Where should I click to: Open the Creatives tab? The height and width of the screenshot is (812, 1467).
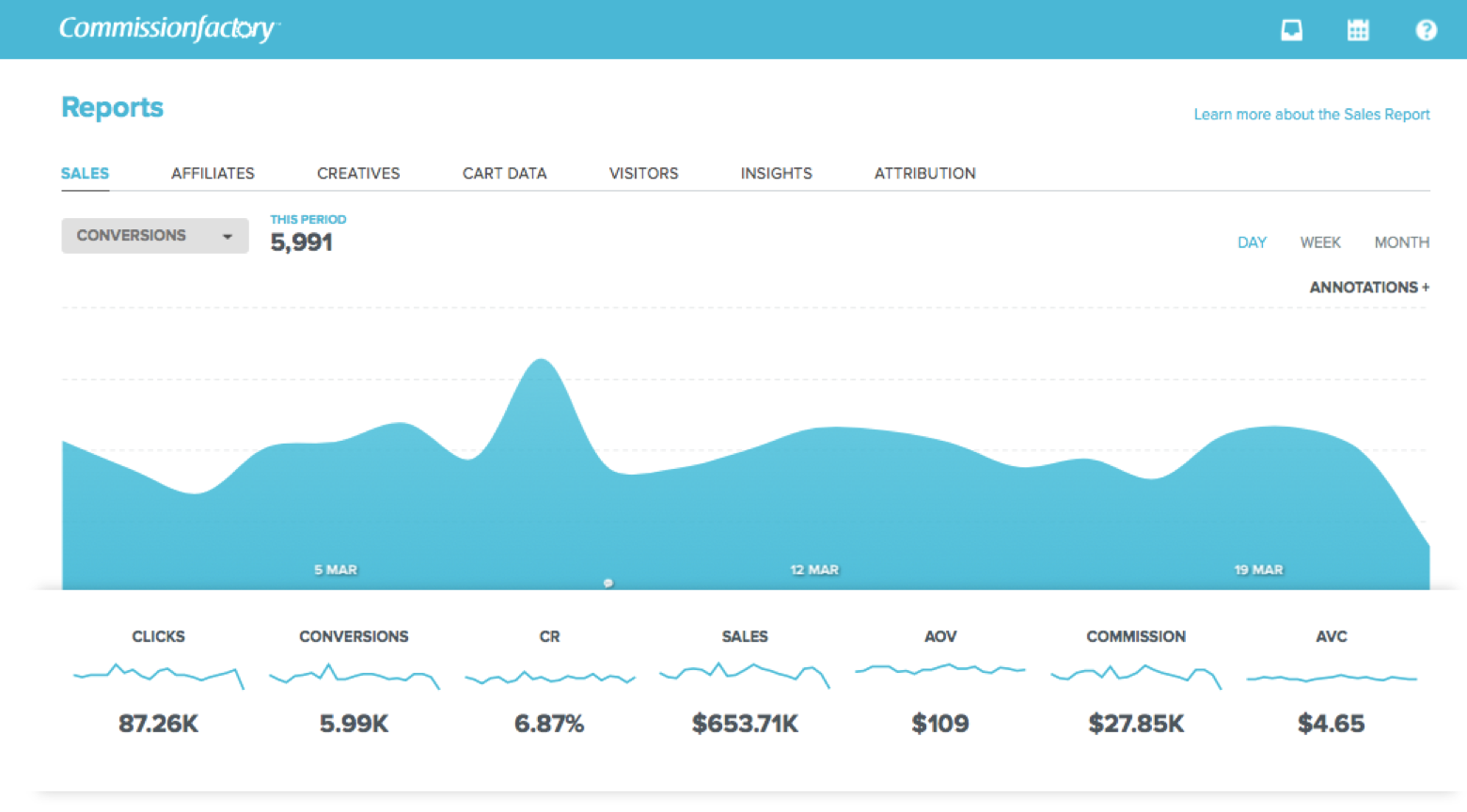358,173
